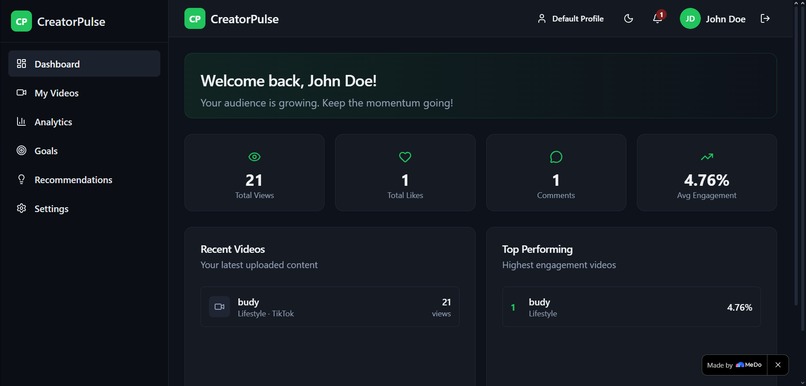The image size is (806, 386).
Task: Click the My Videos camera icon
Action: pos(21,93)
